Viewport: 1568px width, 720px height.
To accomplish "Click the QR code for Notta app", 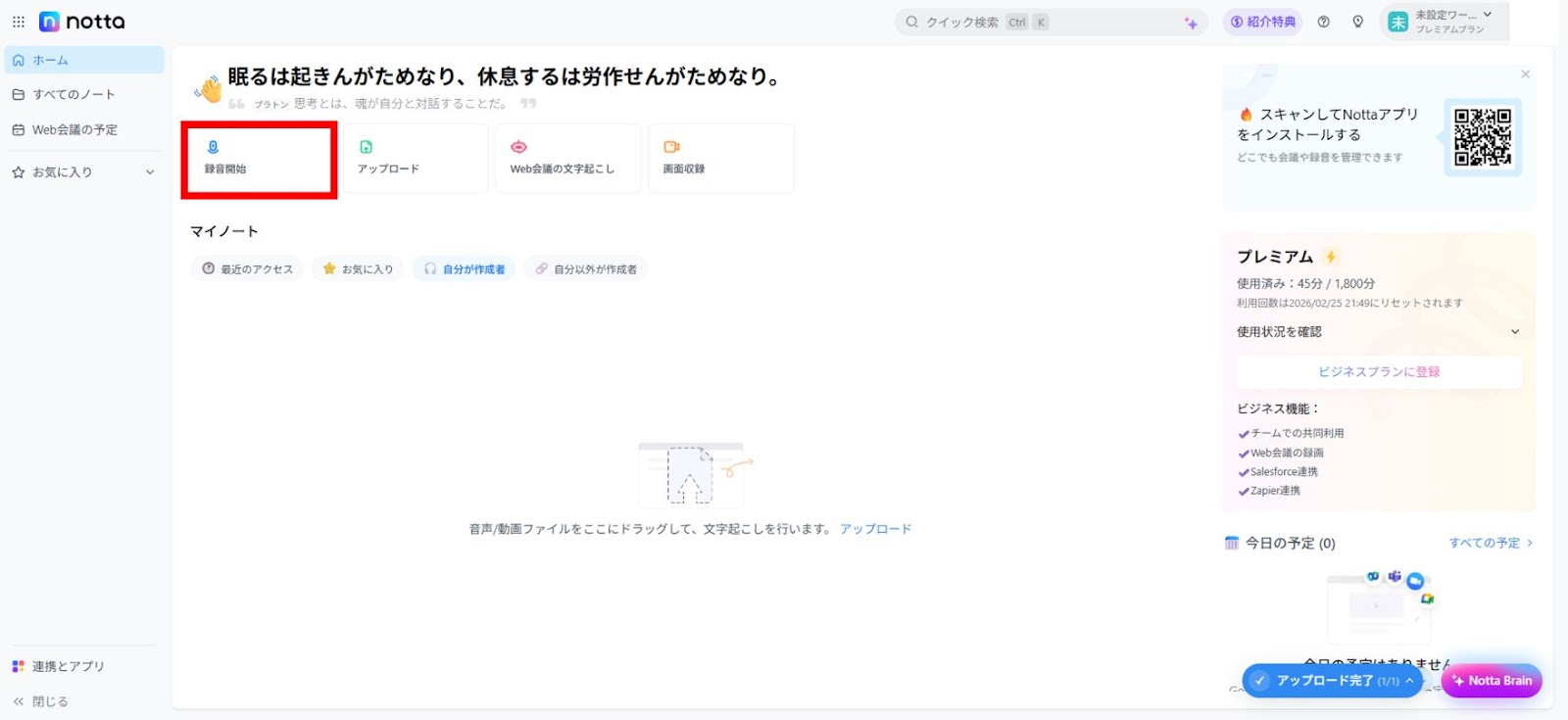I will tap(1483, 137).
